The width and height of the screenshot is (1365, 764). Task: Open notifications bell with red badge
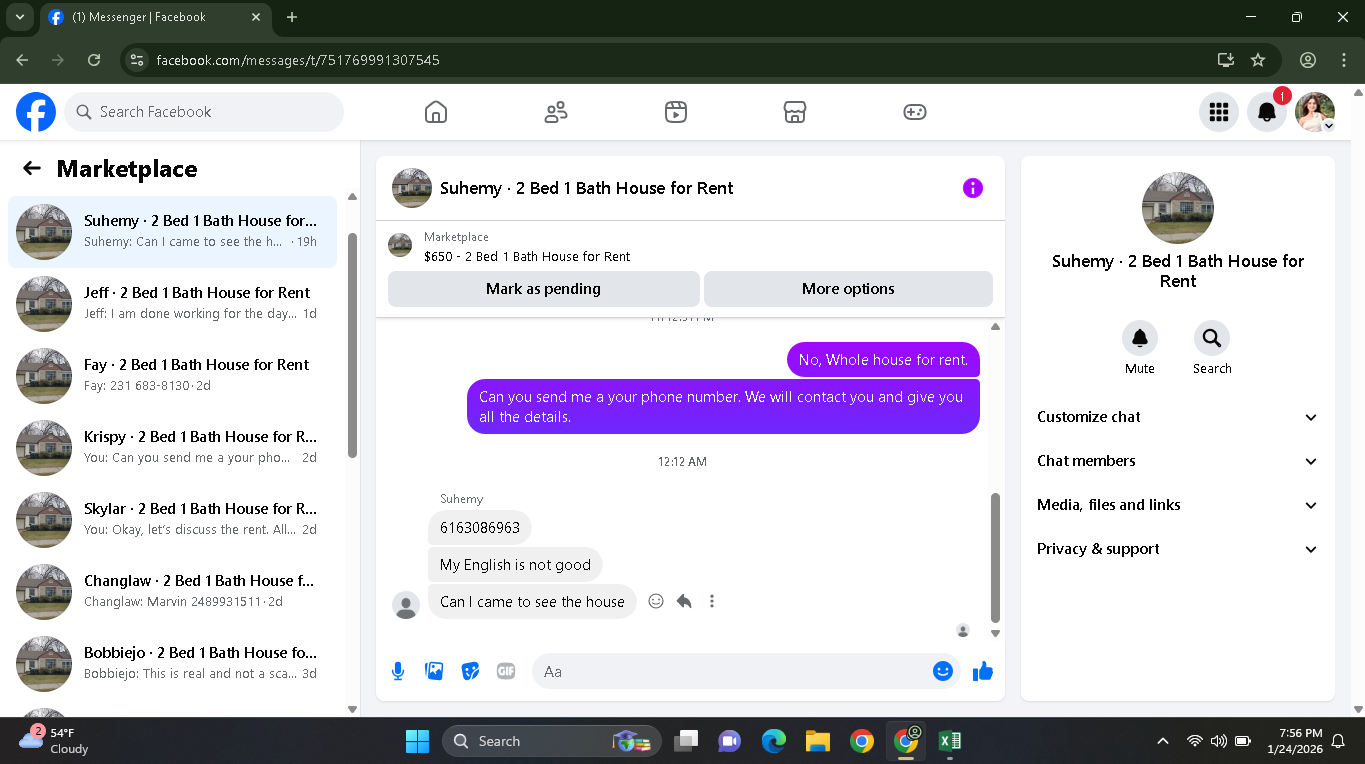(x=1267, y=112)
